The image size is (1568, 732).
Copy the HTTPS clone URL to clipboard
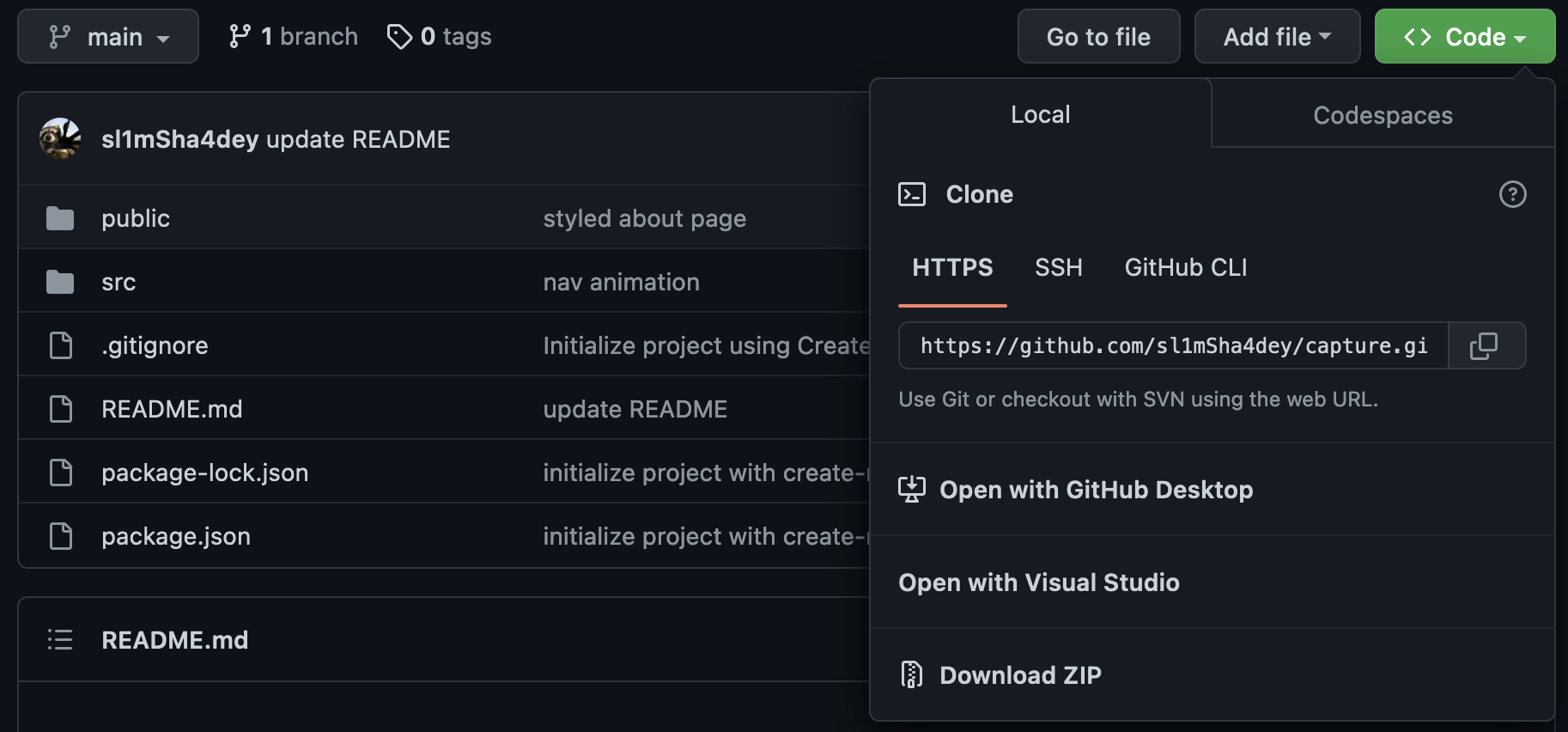pyautogui.click(x=1486, y=345)
